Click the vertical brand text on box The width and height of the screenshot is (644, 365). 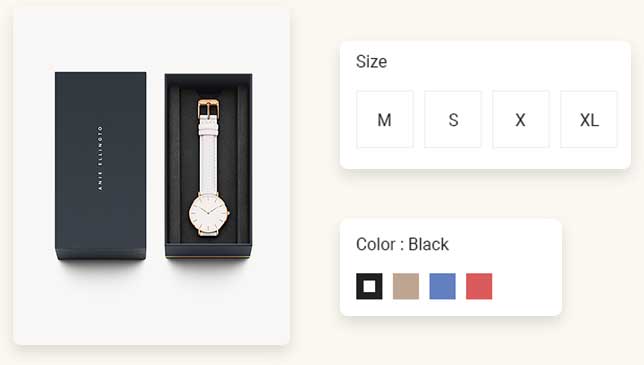(x=100, y=158)
